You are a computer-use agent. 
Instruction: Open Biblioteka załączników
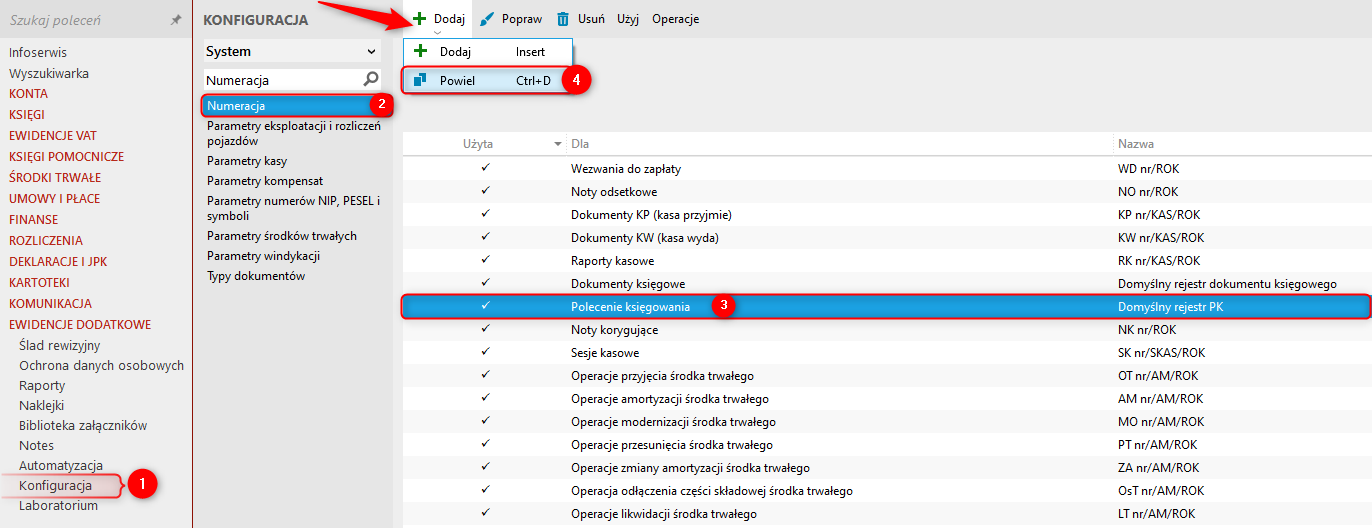[x=83, y=426]
